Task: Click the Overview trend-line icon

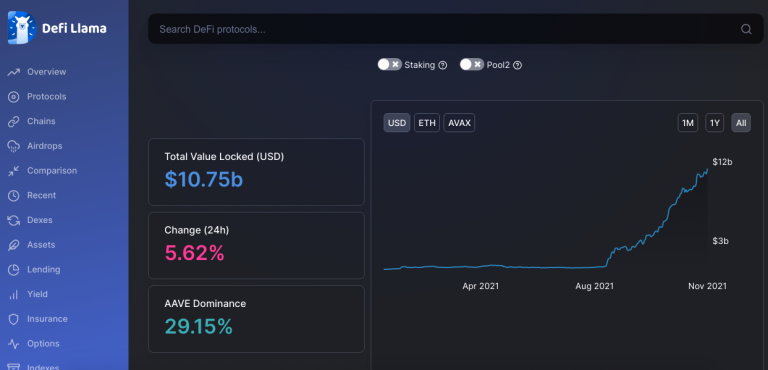Action: [14, 72]
